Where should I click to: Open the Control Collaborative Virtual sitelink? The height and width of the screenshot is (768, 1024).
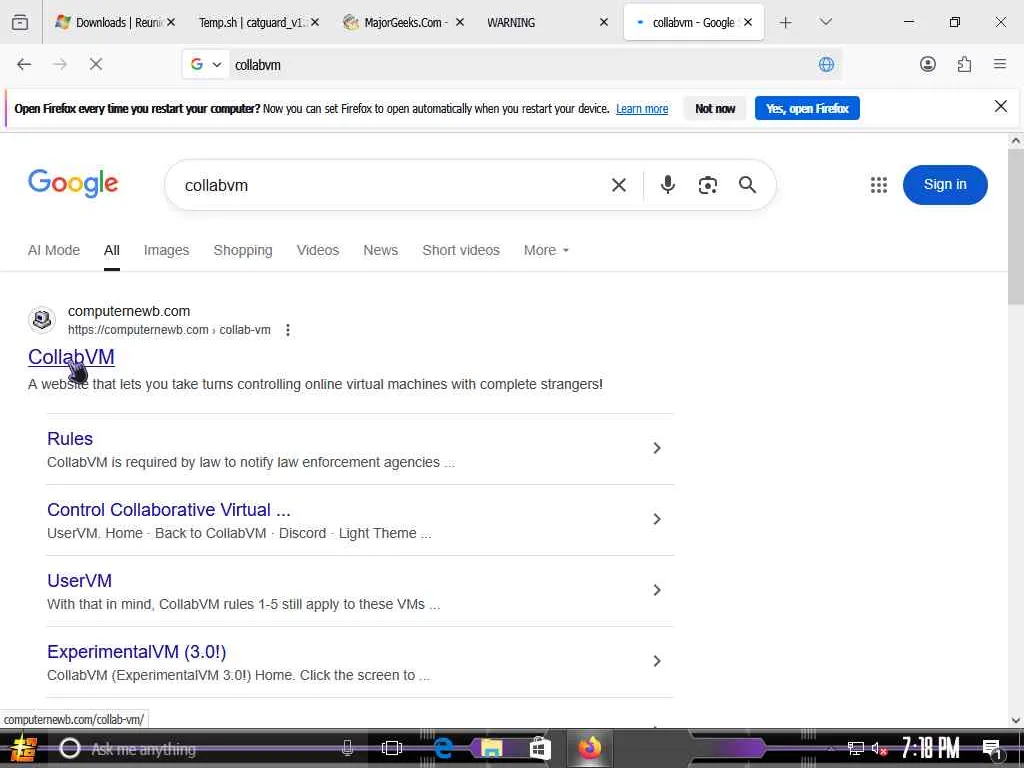tap(168, 509)
